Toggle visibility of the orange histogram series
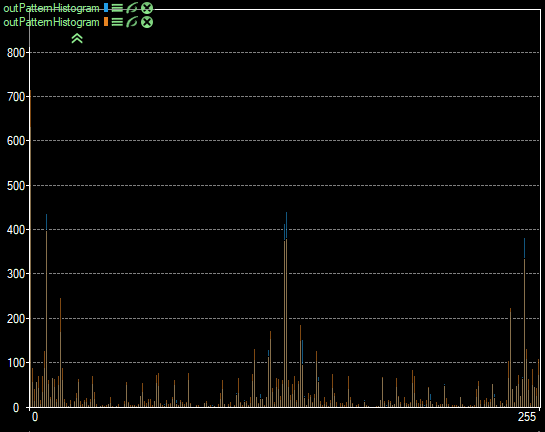 [x=132, y=22]
